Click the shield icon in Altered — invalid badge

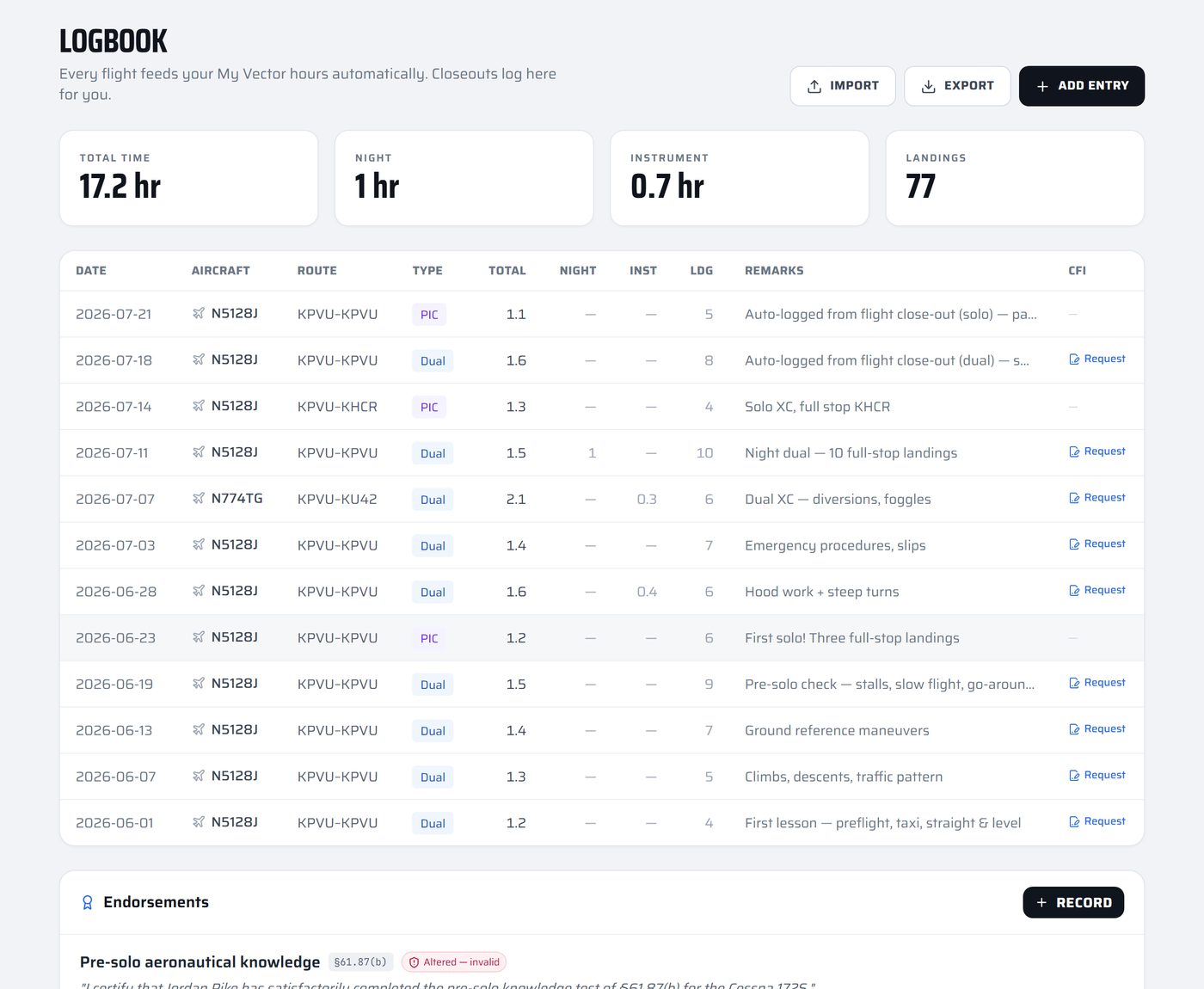[x=414, y=962]
